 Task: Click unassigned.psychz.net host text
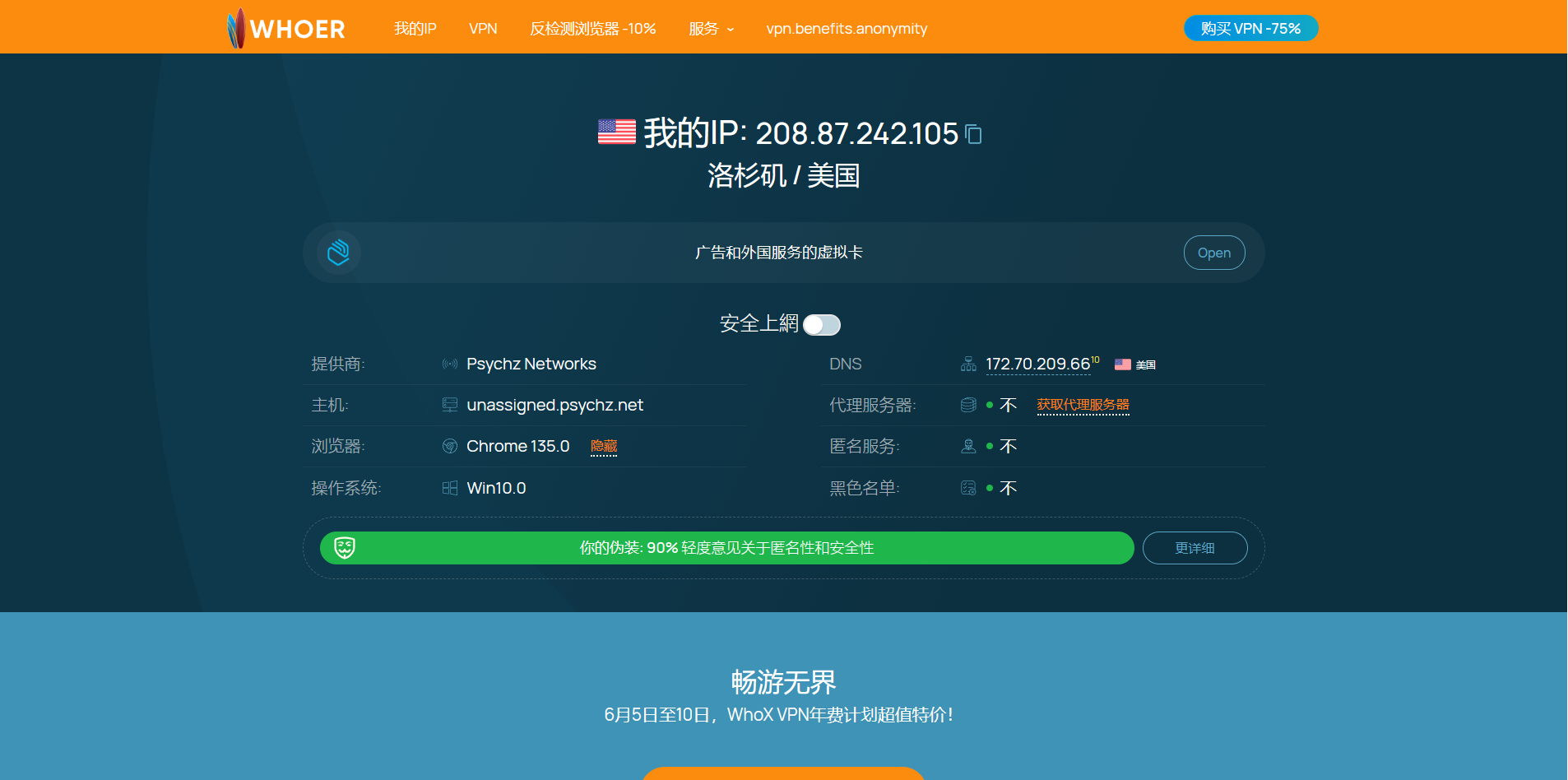(x=554, y=405)
